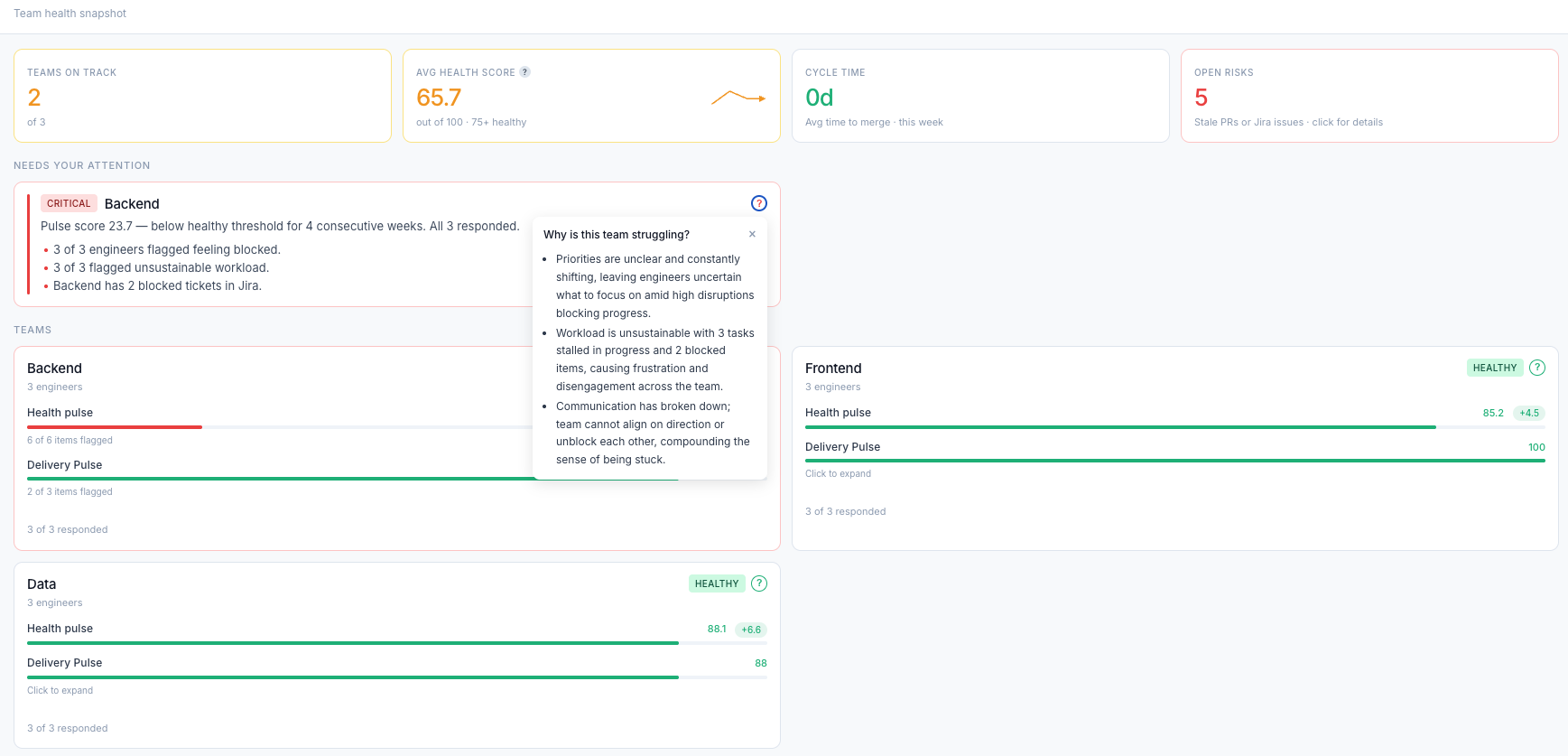The height and width of the screenshot is (756, 1568).
Task: Click the Frontend health value 85.2
Action: 1493,413
